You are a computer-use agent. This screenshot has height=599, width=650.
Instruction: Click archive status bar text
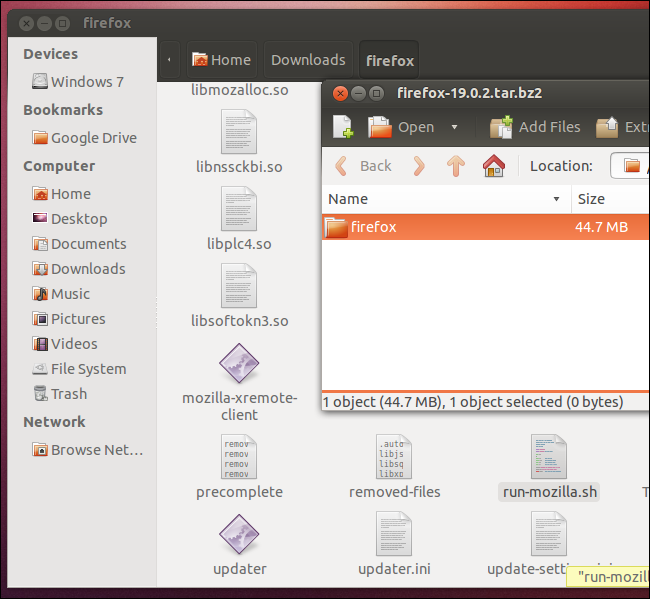(473, 402)
